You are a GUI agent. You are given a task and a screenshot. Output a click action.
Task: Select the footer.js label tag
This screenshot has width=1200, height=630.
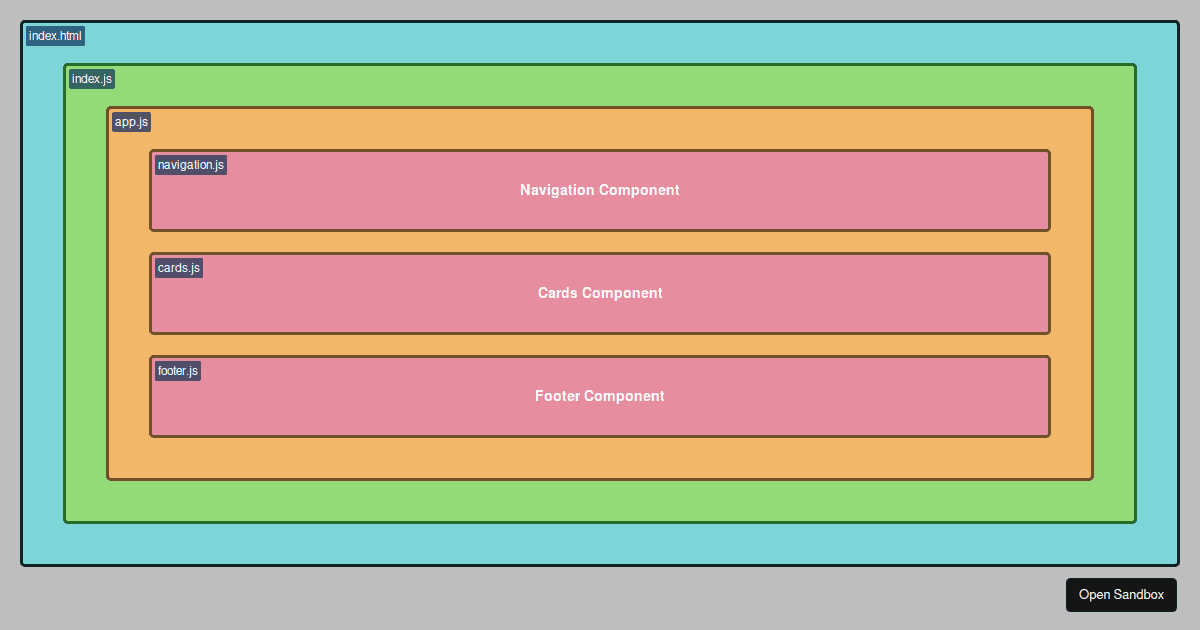pos(178,371)
